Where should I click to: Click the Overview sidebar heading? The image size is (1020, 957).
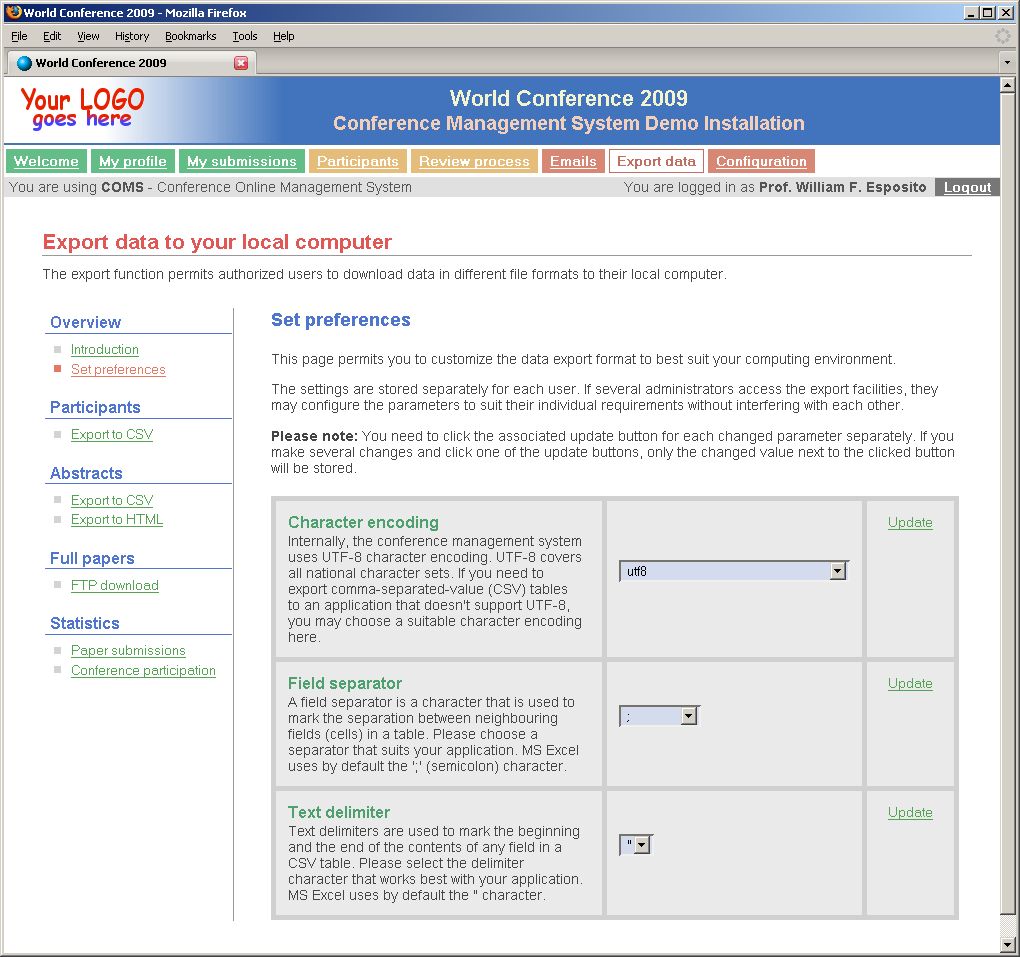point(86,323)
